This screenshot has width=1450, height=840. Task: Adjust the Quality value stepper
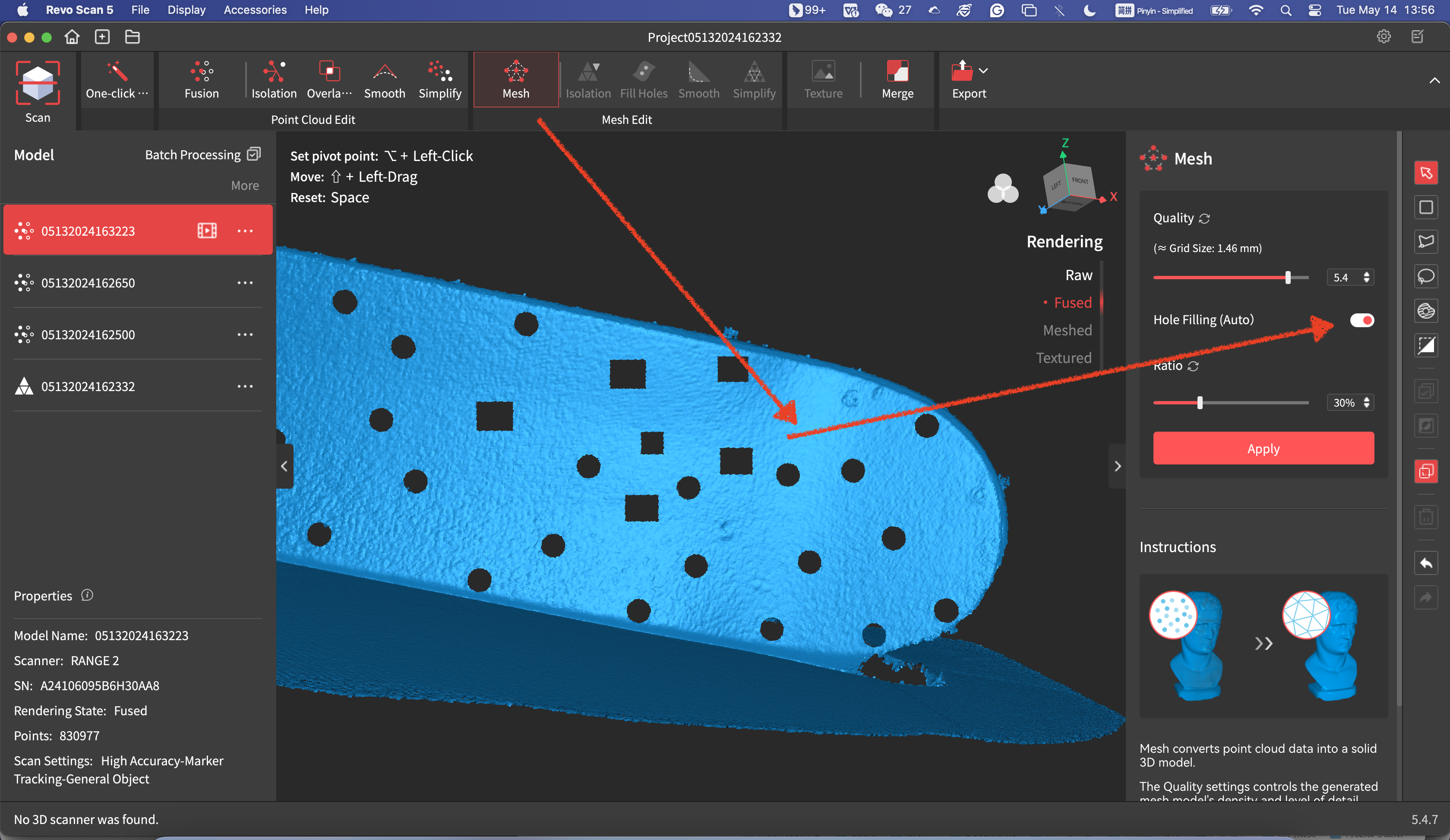1366,277
